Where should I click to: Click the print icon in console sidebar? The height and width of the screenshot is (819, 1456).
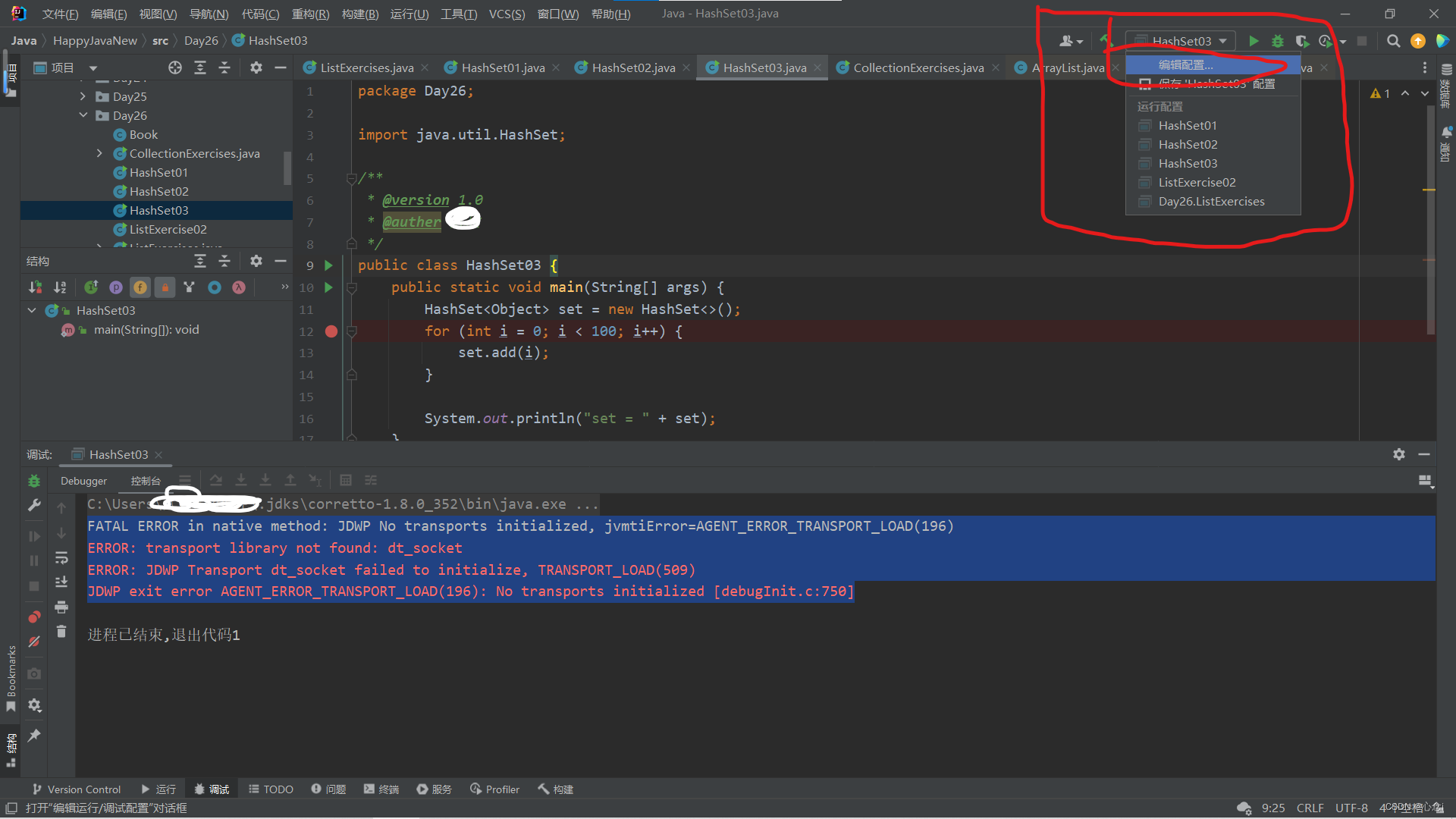(x=61, y=607)
